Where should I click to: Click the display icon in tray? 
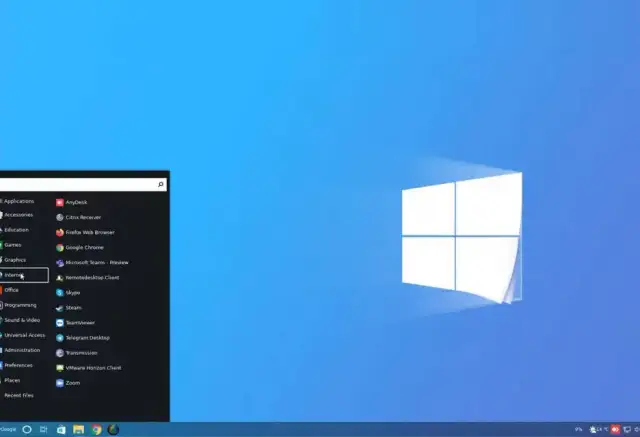(x=627, y=429)
